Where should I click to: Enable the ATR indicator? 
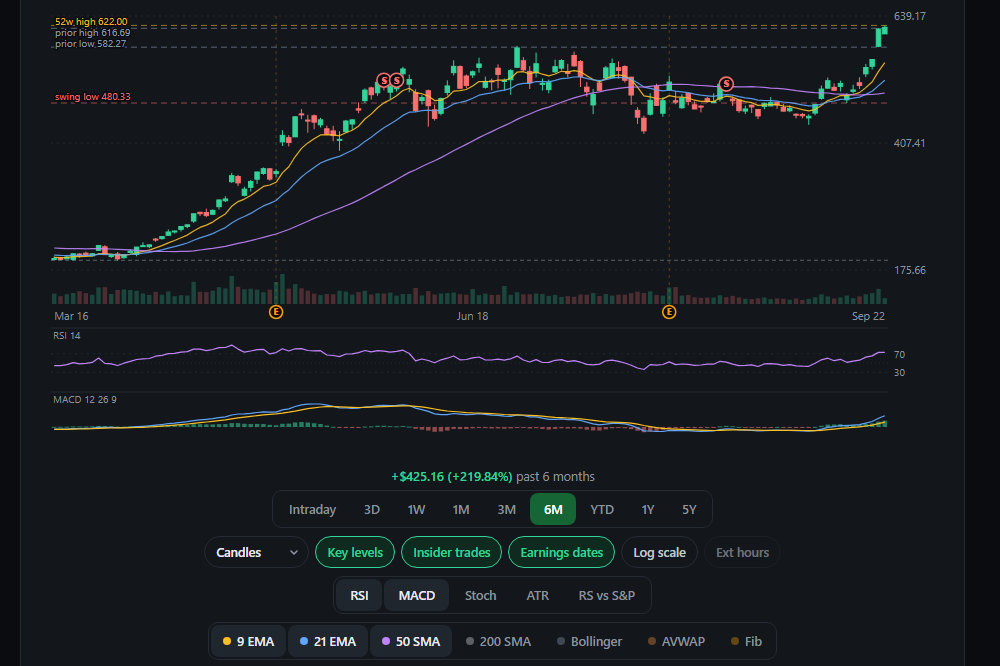tap(537, 595)
